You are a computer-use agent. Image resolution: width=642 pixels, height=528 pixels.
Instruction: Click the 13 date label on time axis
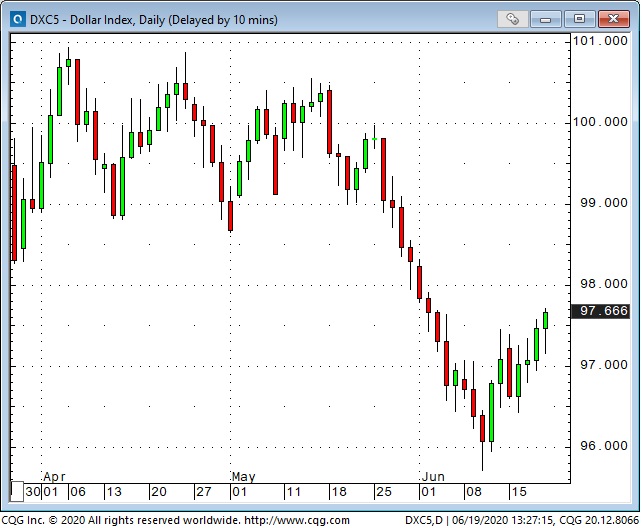point(114,492)
